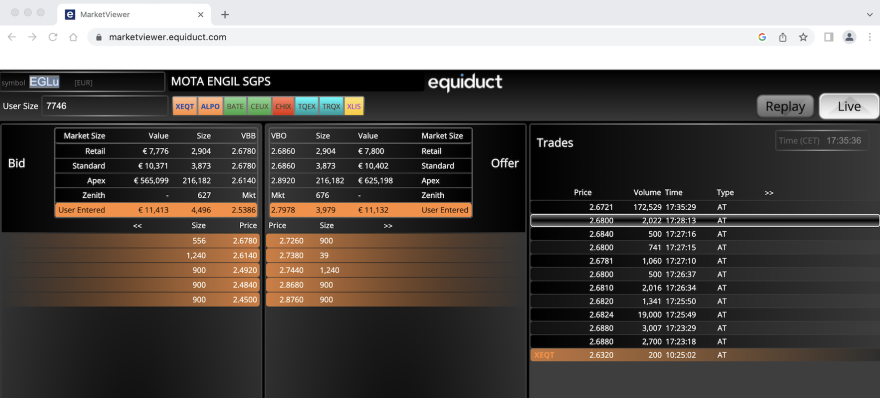Select trade 2.6840 at 17:27:16
The height and width of the screenshot is (398, 880).
pyautogui.click(x=705, y=234)
